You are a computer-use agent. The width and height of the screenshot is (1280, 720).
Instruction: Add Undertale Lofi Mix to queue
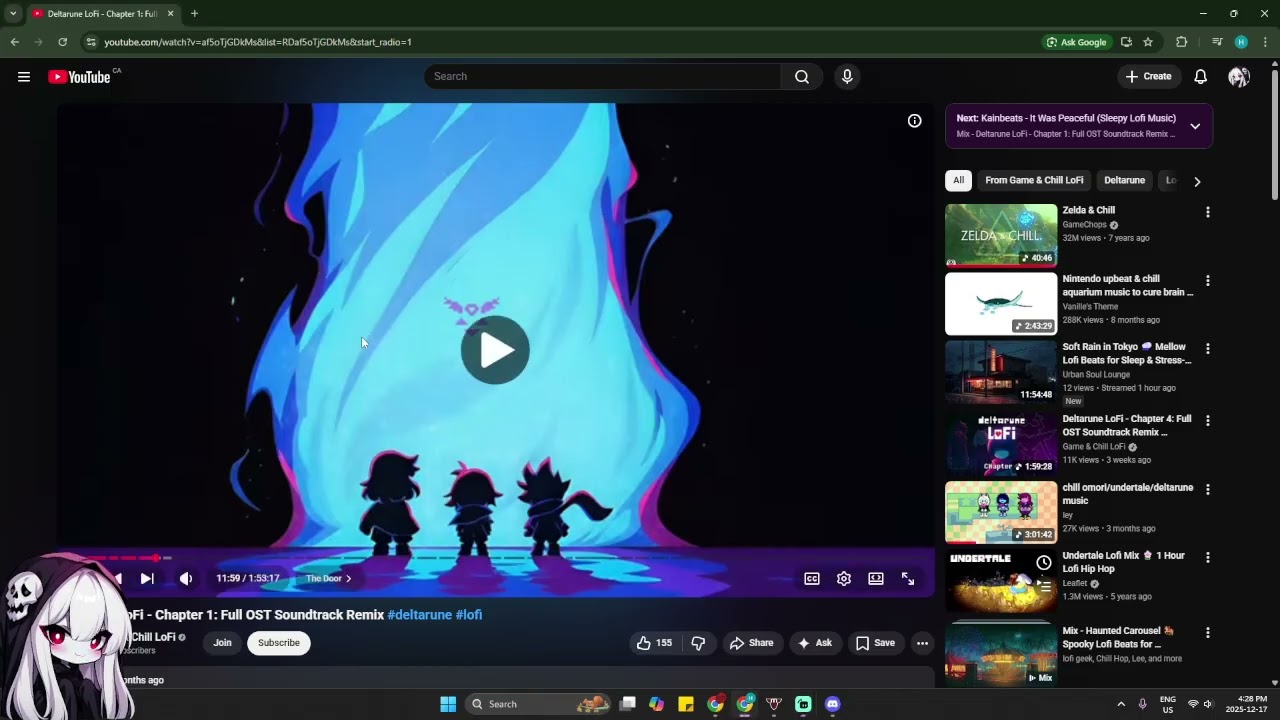1044,587
